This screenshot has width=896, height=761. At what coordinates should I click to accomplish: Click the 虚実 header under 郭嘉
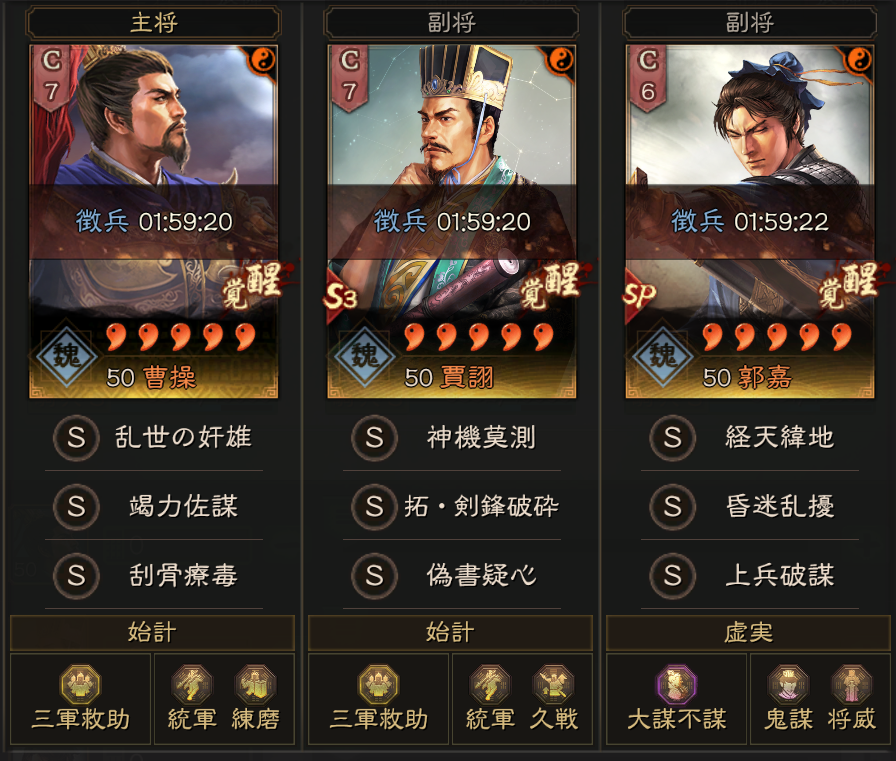749,633
